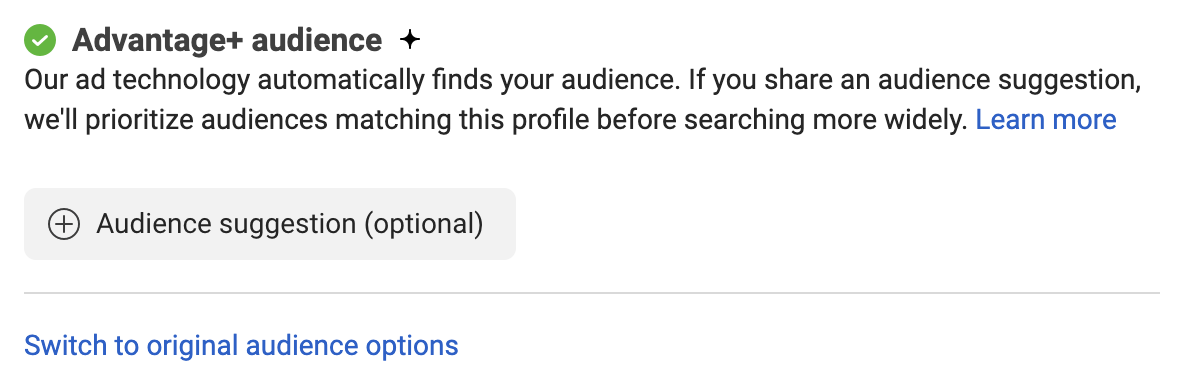Click the Advantage+ audience heading
This screenshot has height=382, width=1188.
(227, 40)
